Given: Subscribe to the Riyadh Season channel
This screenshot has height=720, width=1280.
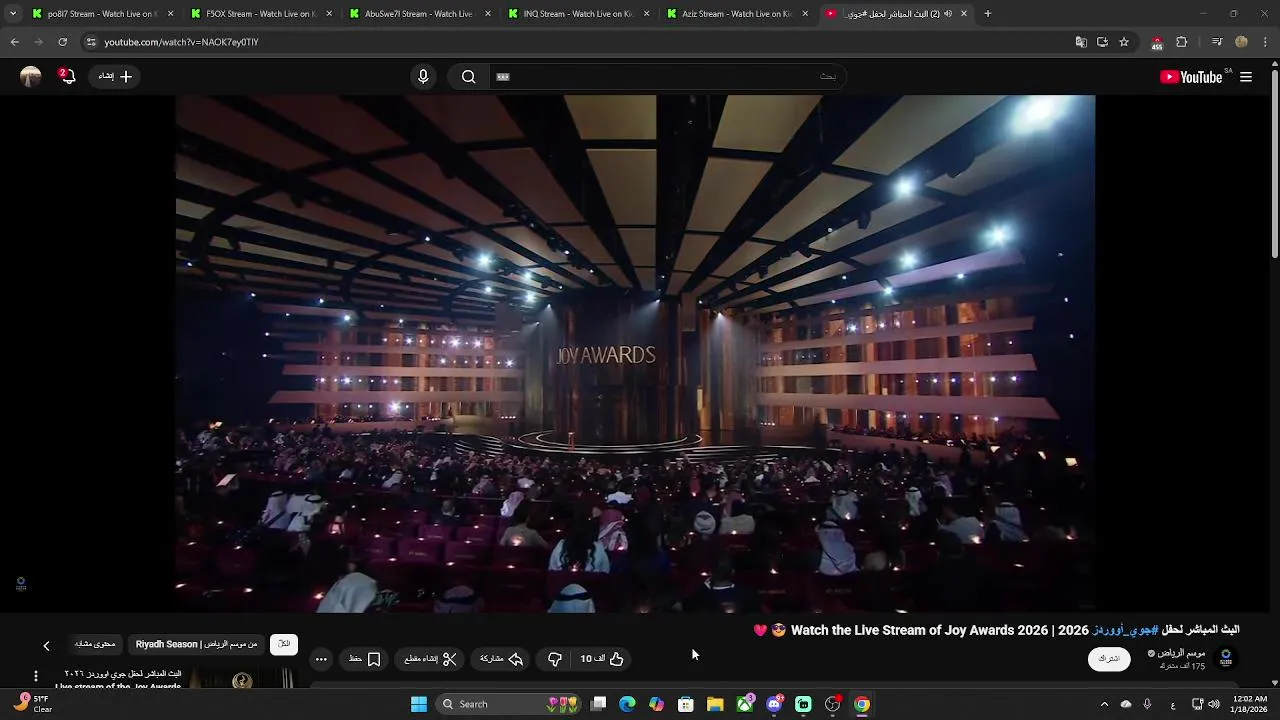Looking at the screenshot, I should click(1109, 659).
